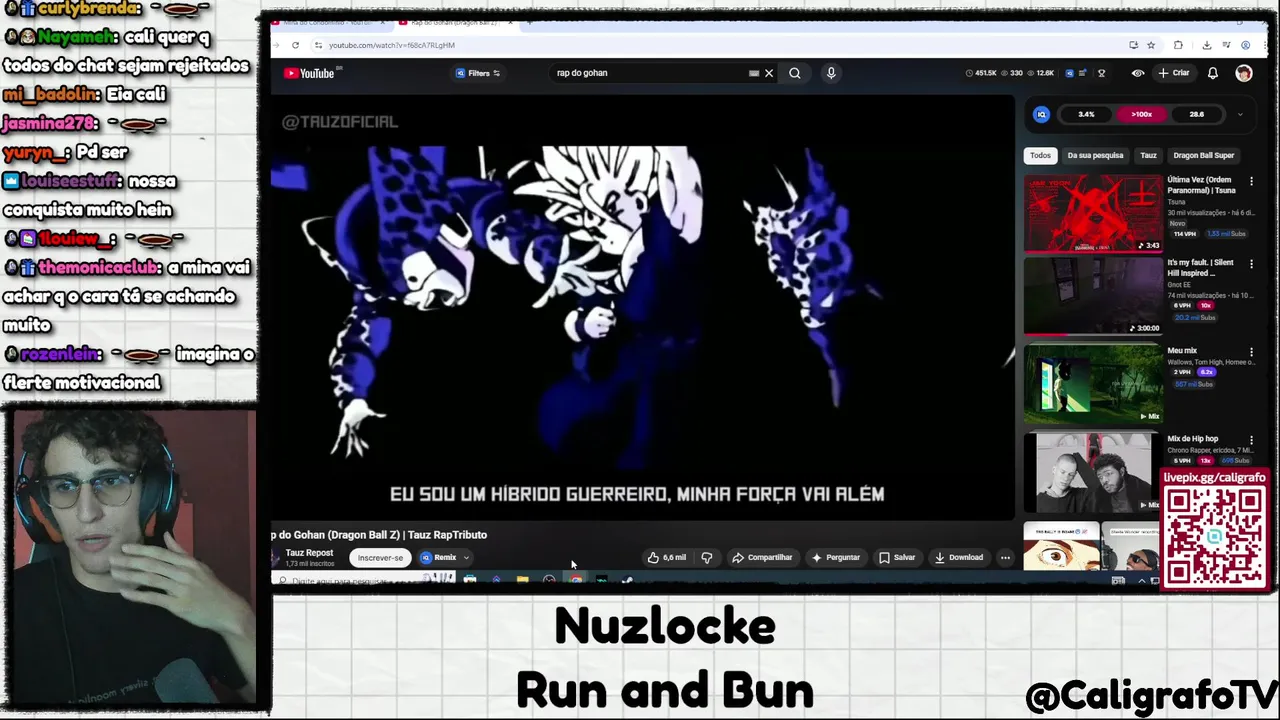1280x720 pixels.
Task: Open options for It's my fault video
Action: [1251, 264]
